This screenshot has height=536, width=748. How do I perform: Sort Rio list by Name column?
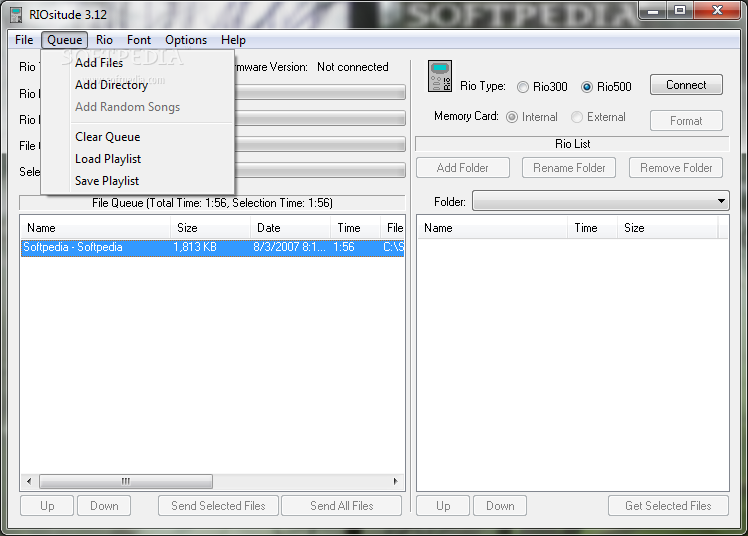click(x=492, y=228)
